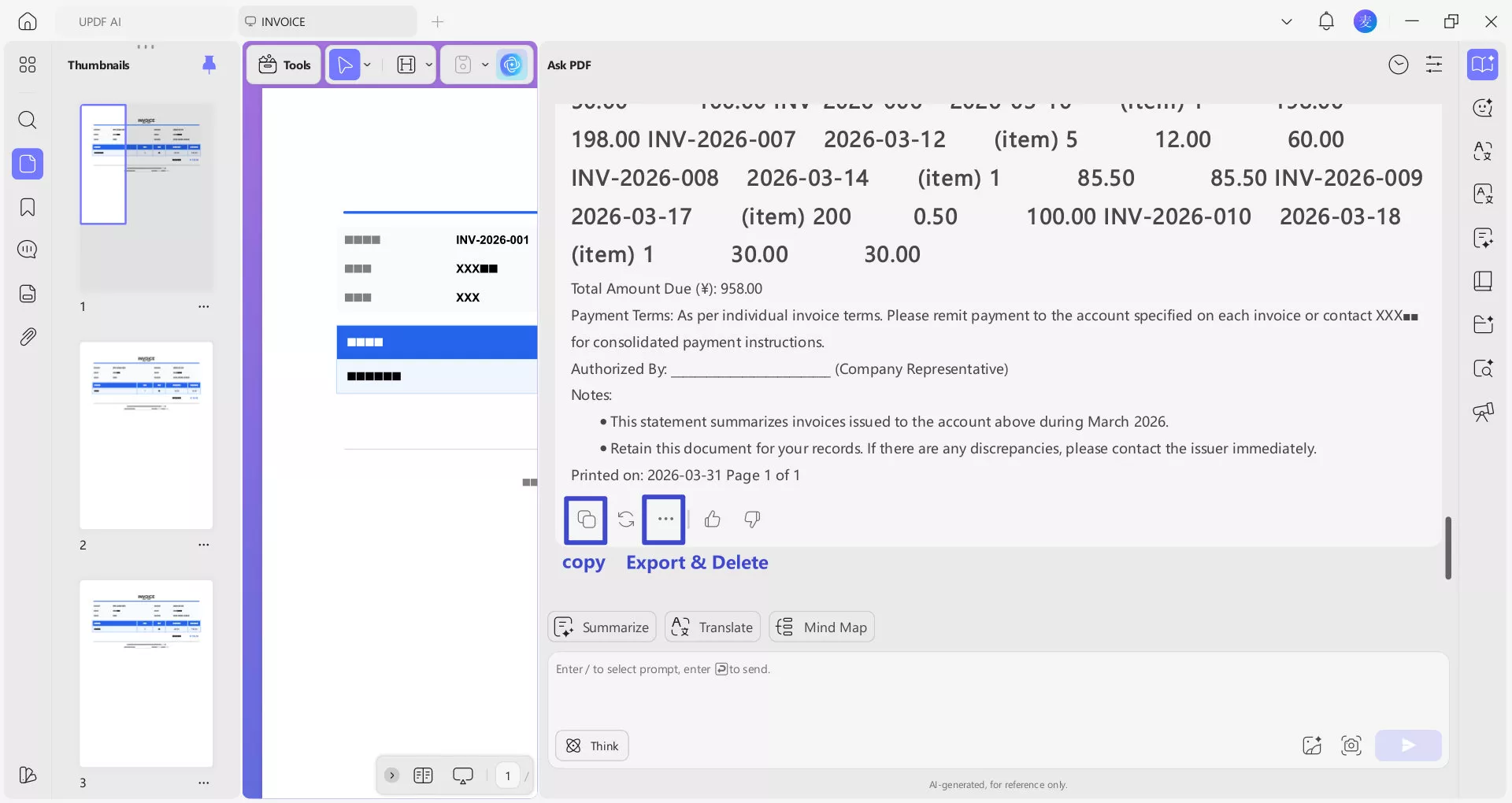The height and width of the screenshot is (803, 1512).
Task: Open the Translate tool in right sidebar
Action: [1483, 151]
